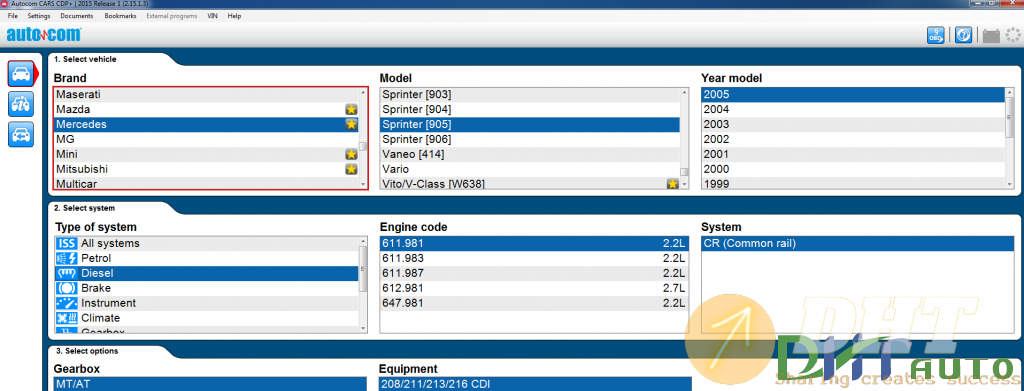
Task: Toggle favorite star for Vito/V-Class [W638]
Action: [673, 184]
